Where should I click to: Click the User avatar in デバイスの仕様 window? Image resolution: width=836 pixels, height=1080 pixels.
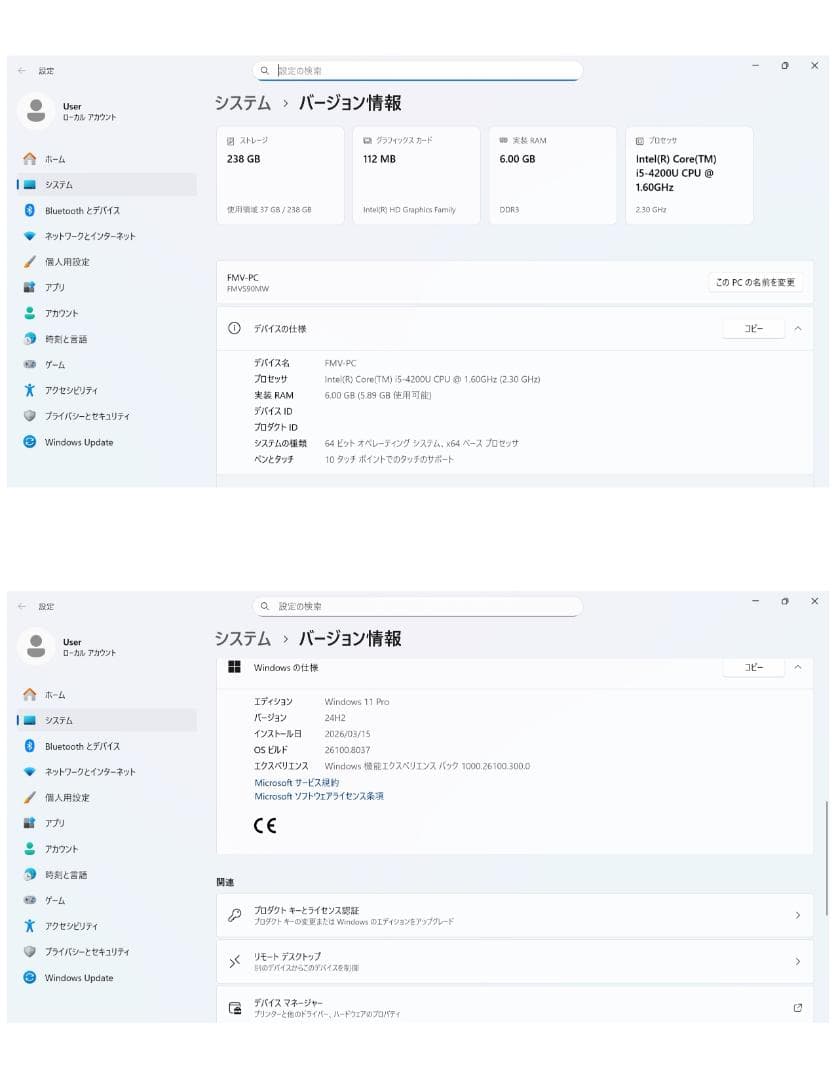click(36, 110)
